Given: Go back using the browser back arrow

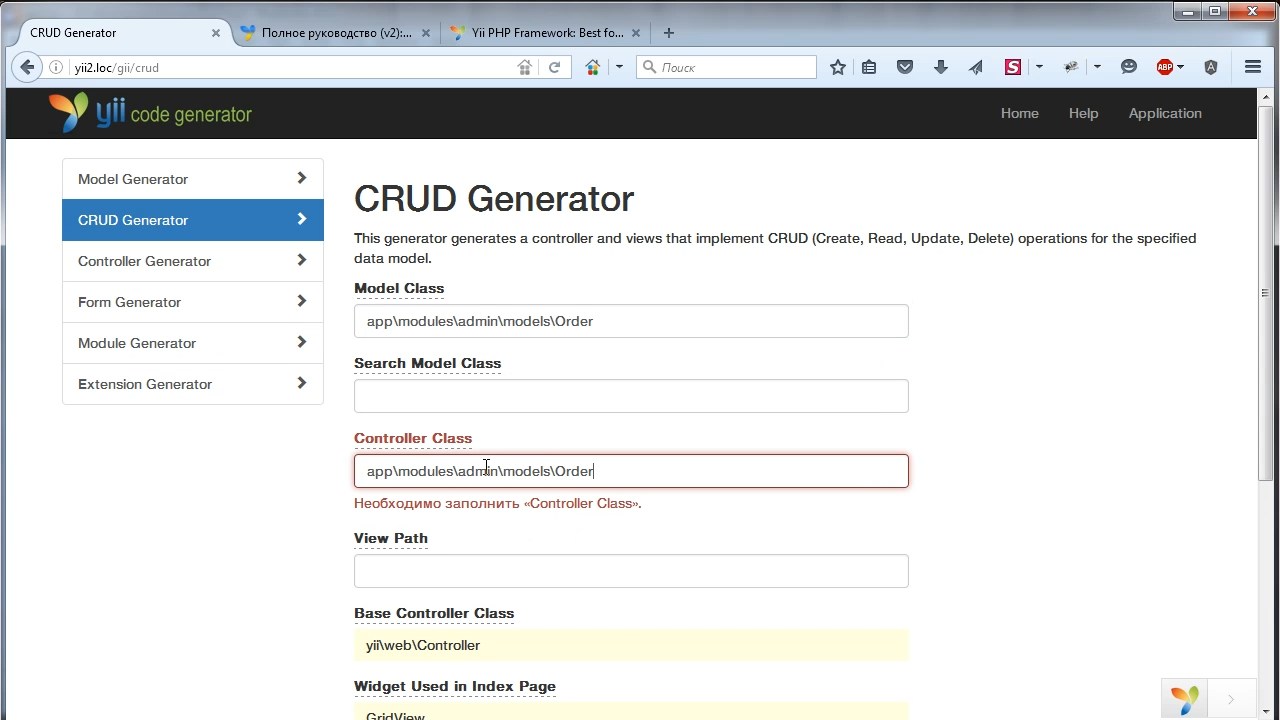Looking at the screenshot, I should pyautogui.click(x=27, y=67).
